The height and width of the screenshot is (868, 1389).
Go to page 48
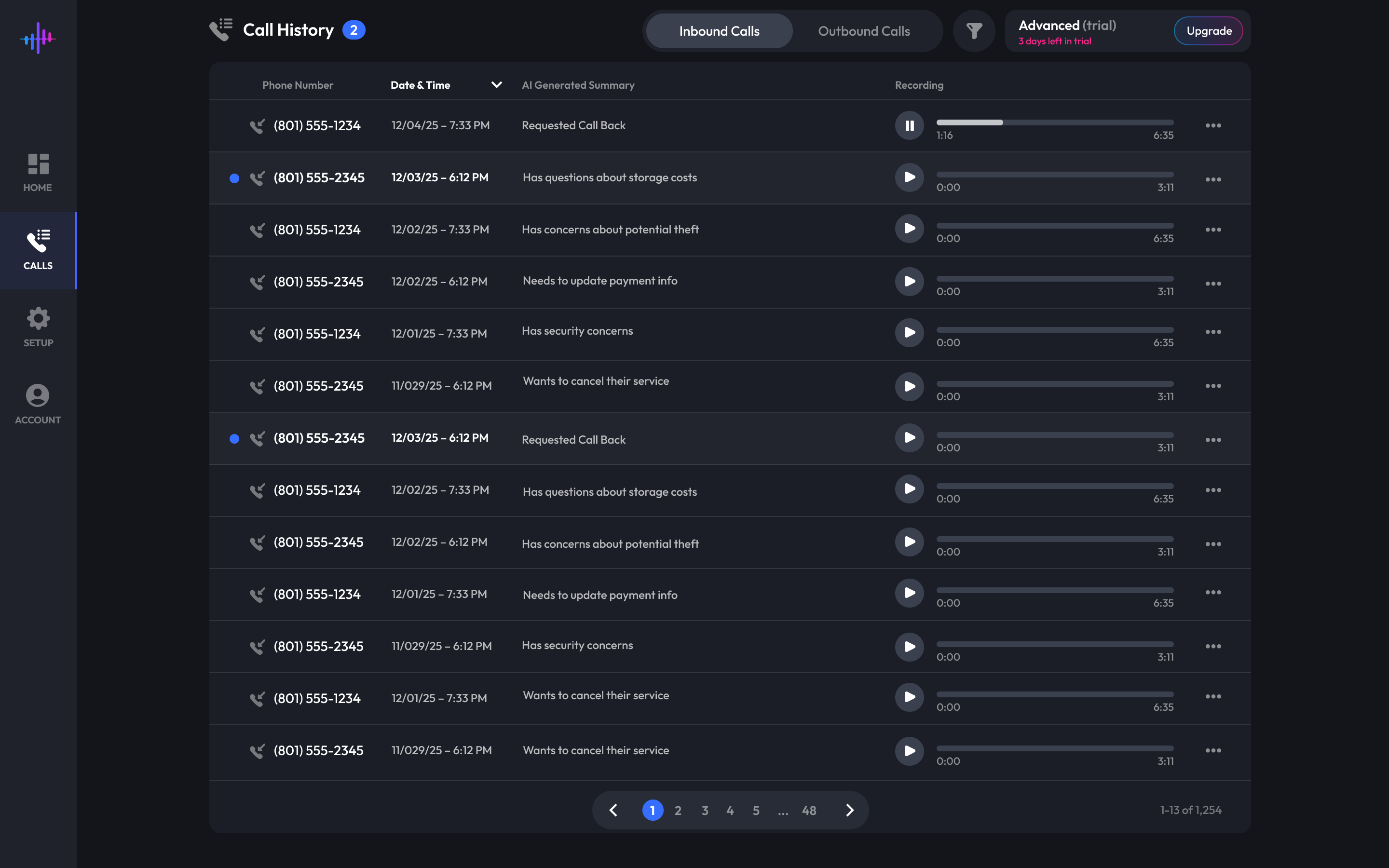click(809, 811)
